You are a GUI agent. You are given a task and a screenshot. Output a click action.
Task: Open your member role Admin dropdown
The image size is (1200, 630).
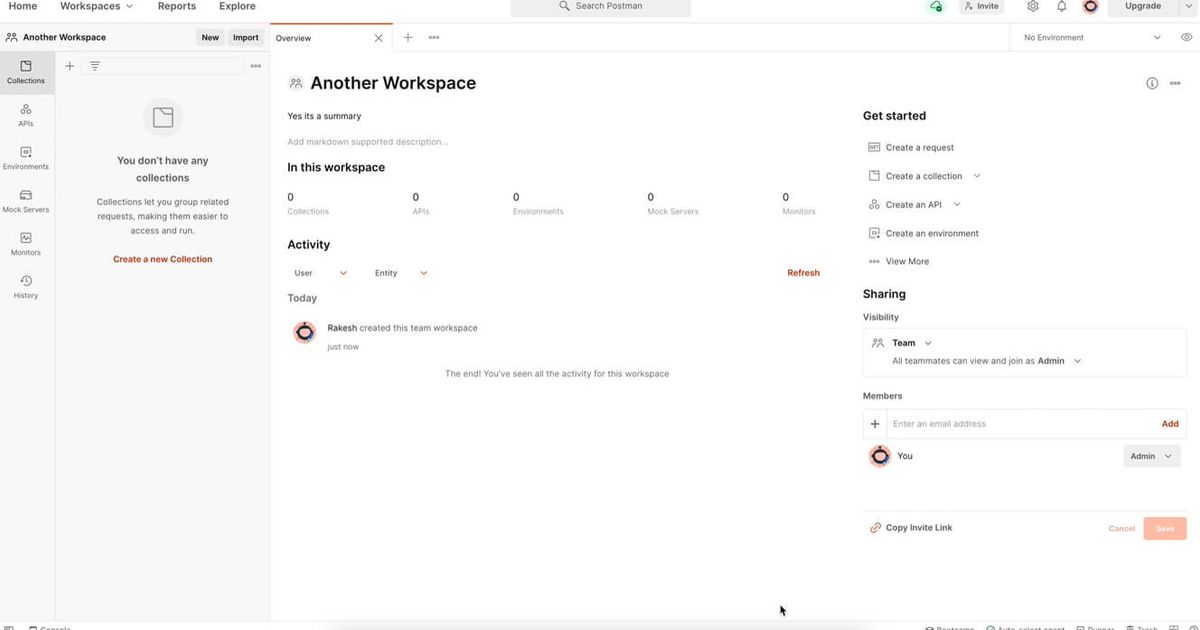1151,456
